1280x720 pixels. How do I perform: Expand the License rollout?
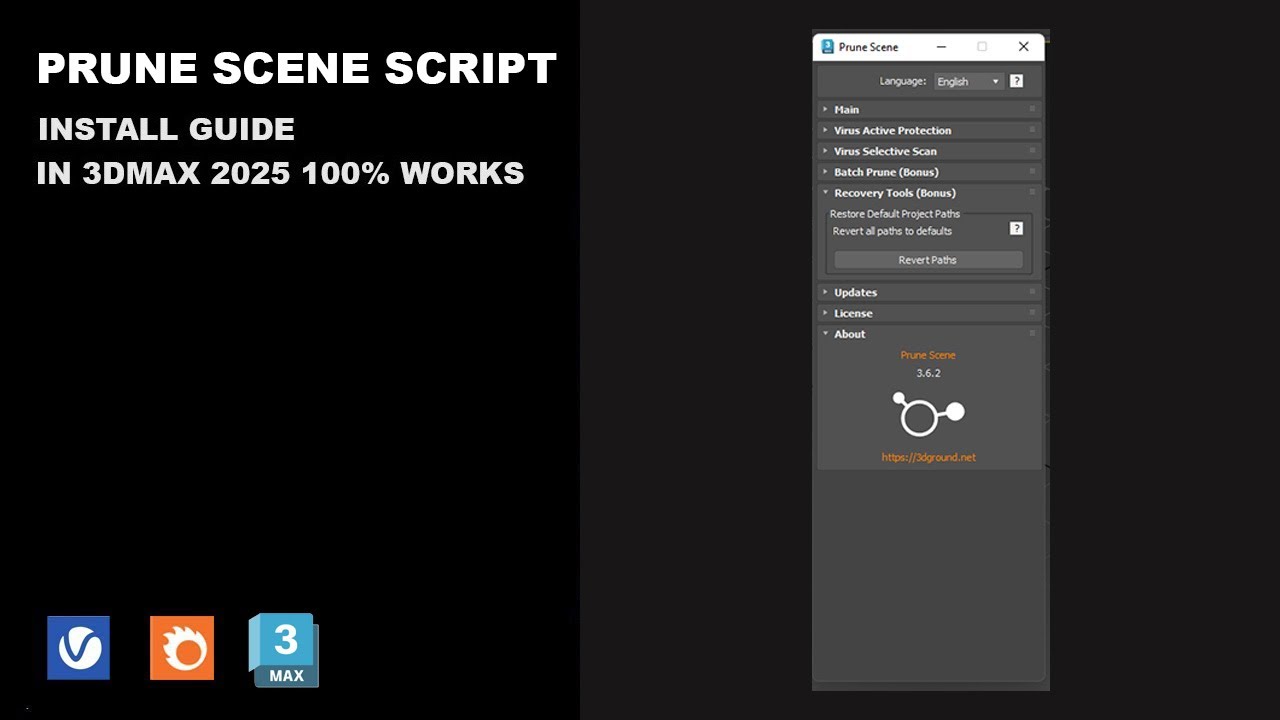pos(929,313)
